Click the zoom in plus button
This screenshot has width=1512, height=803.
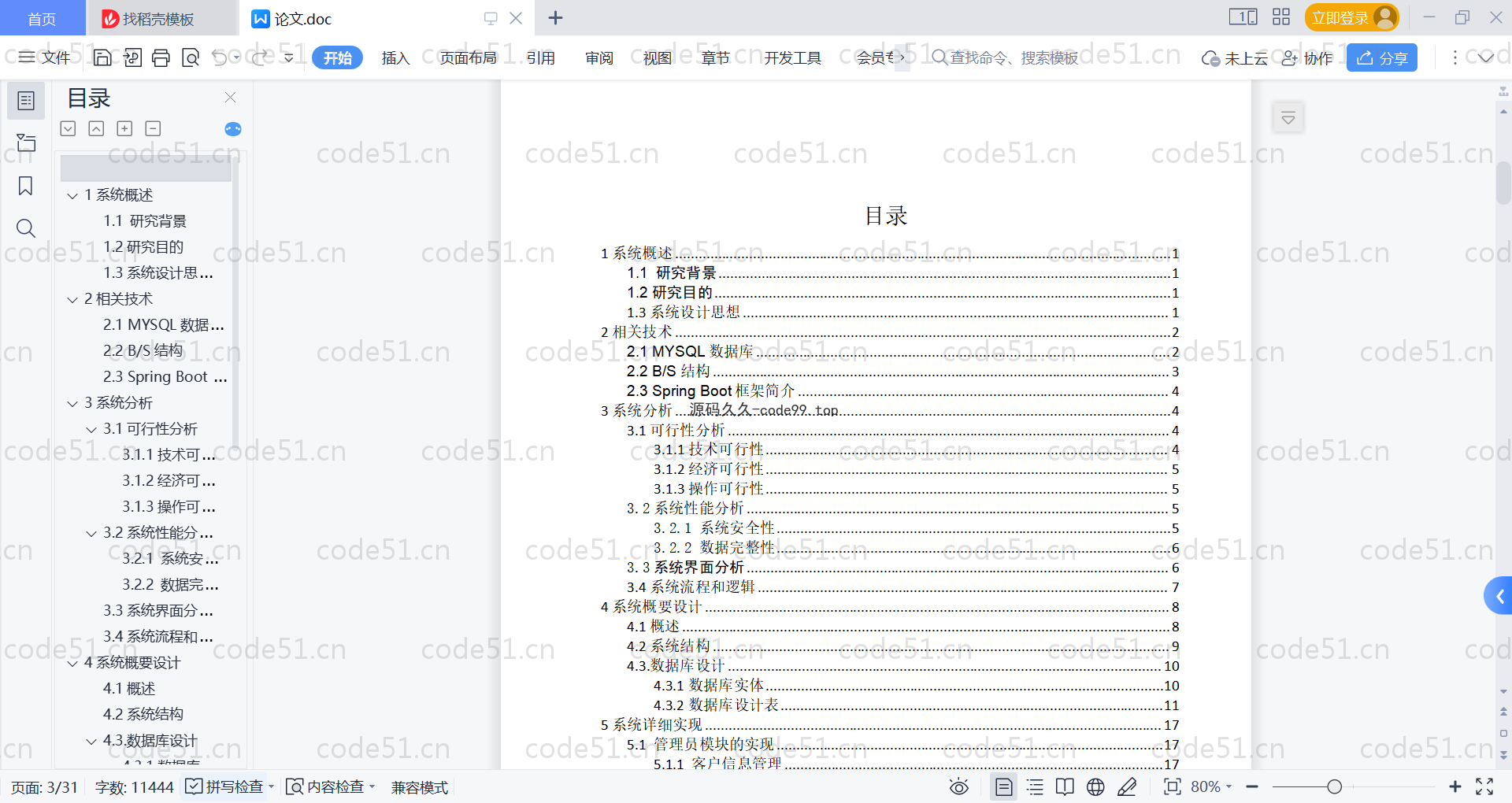click(1455, 786)
